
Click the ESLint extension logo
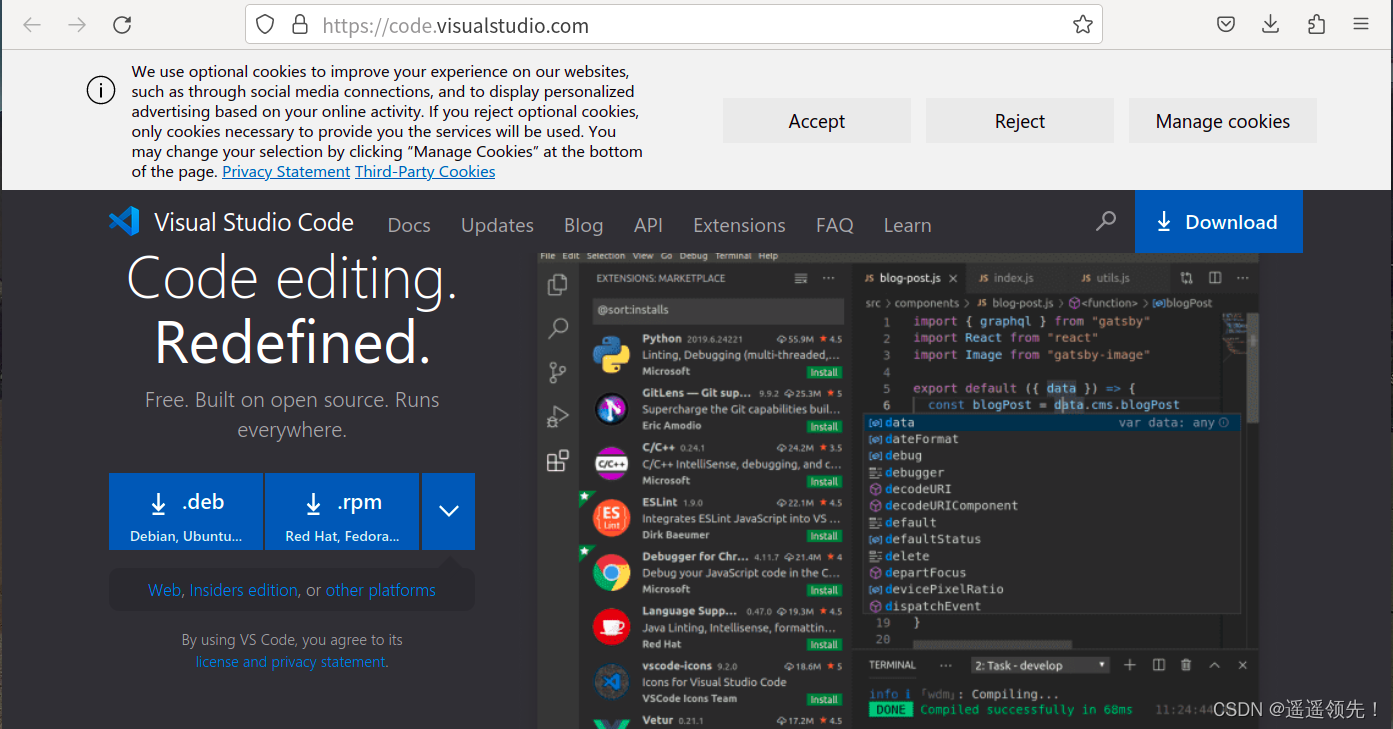point(610,517)
